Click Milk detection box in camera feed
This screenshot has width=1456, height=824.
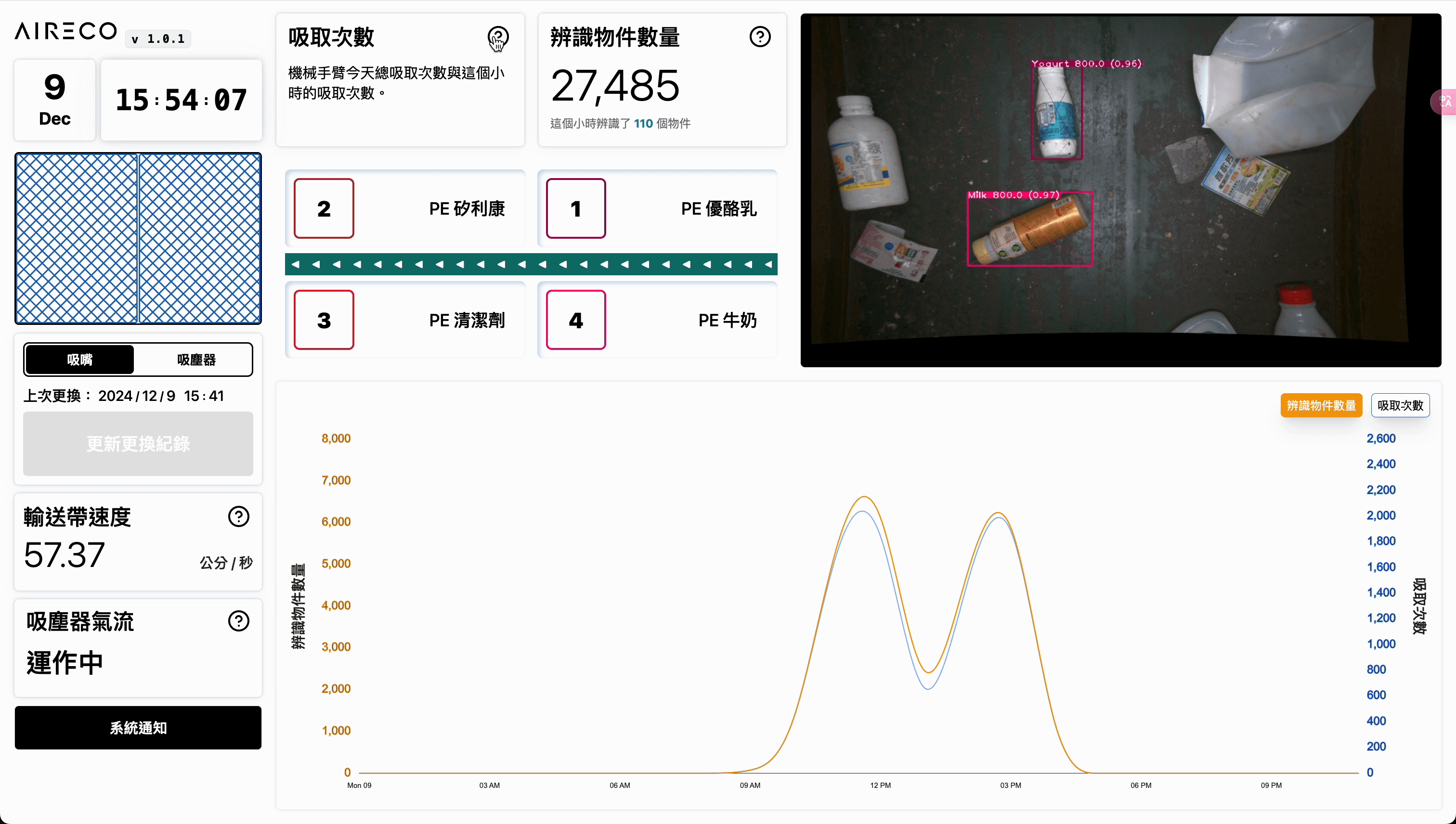[1030, 229]
